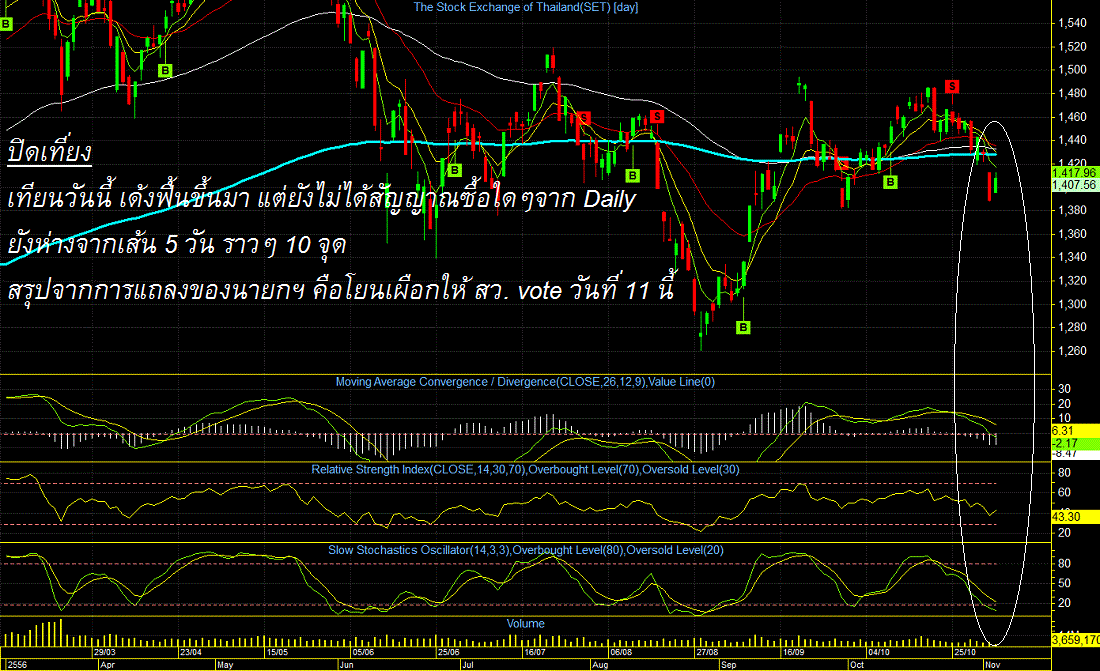Click the yellow 6.31 MACD value tag
1100x671 pixels.
coord(1075,431)
